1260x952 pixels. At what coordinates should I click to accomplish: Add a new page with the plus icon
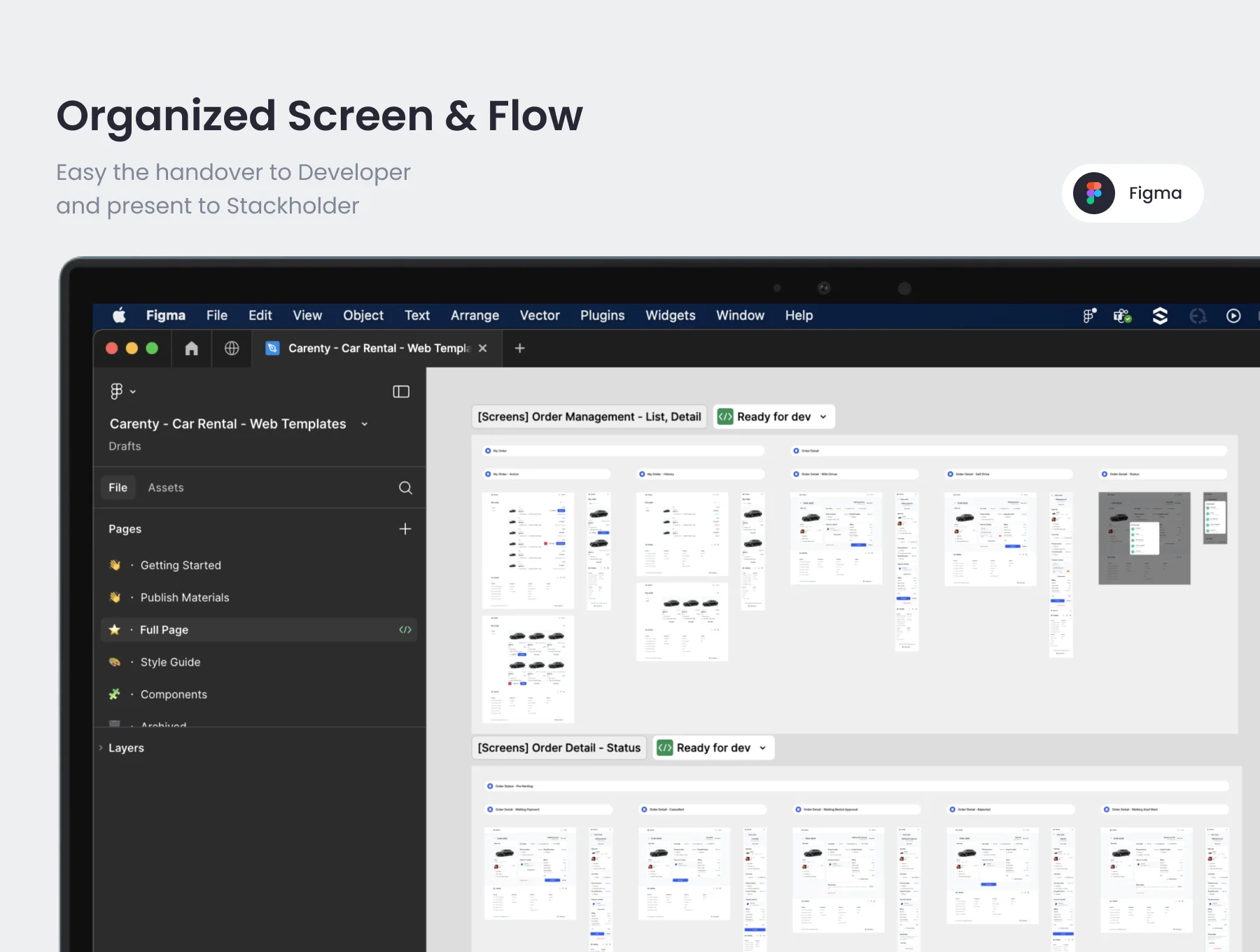pos(405,528)
